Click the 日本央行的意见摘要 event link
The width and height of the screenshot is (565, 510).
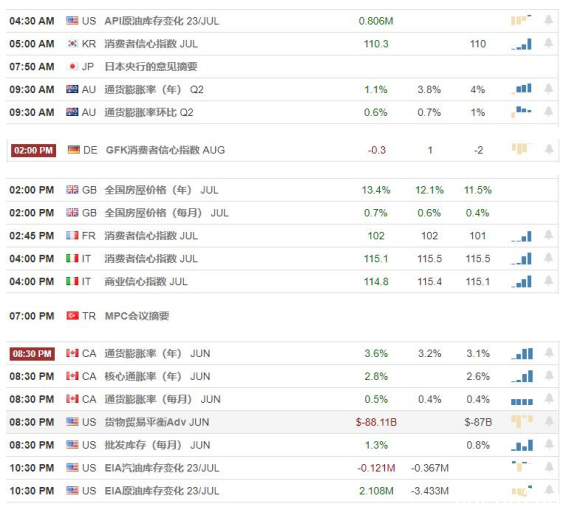[x=151, y=67]
